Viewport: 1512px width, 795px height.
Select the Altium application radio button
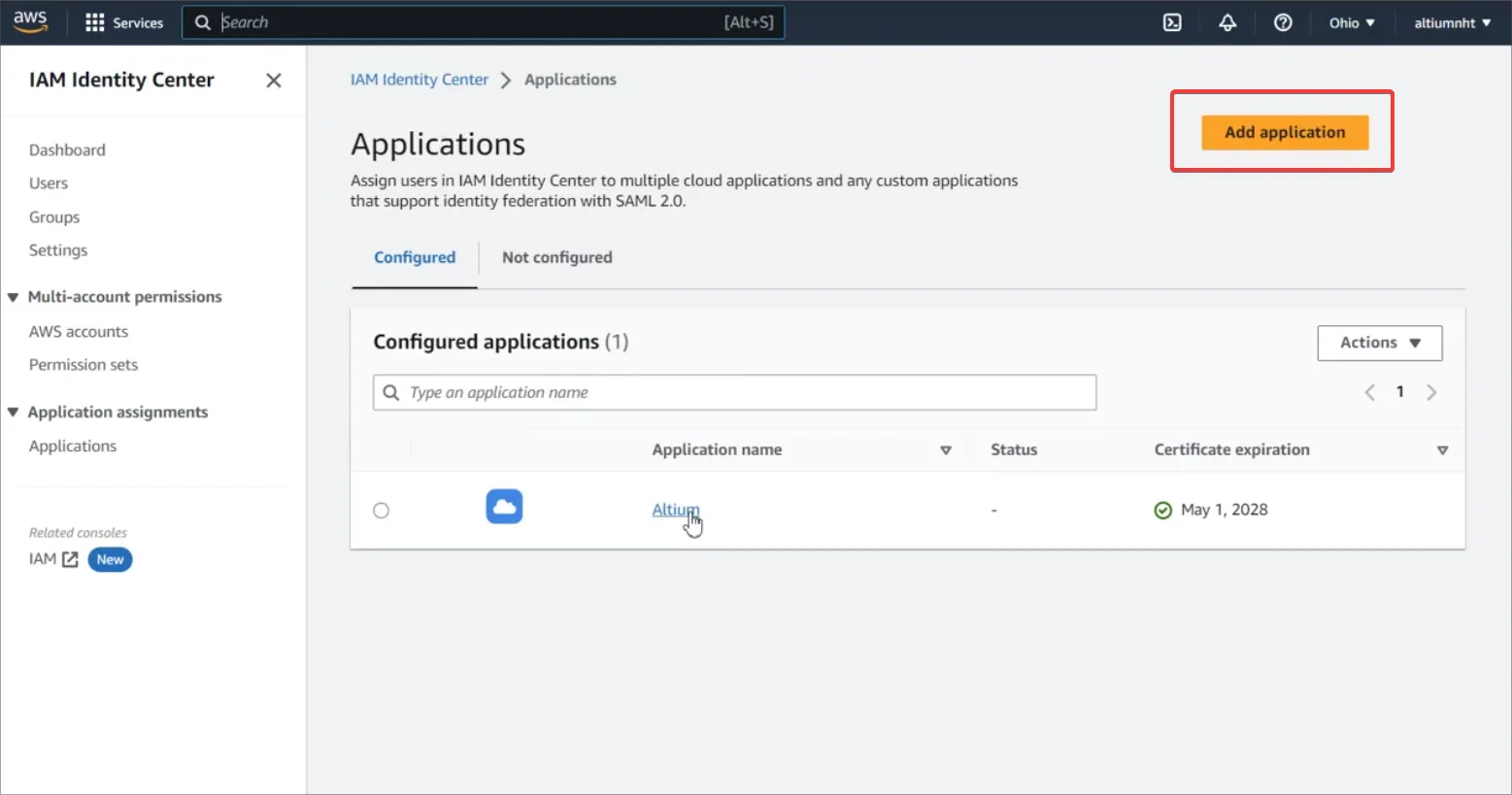(x=382, y=511)
